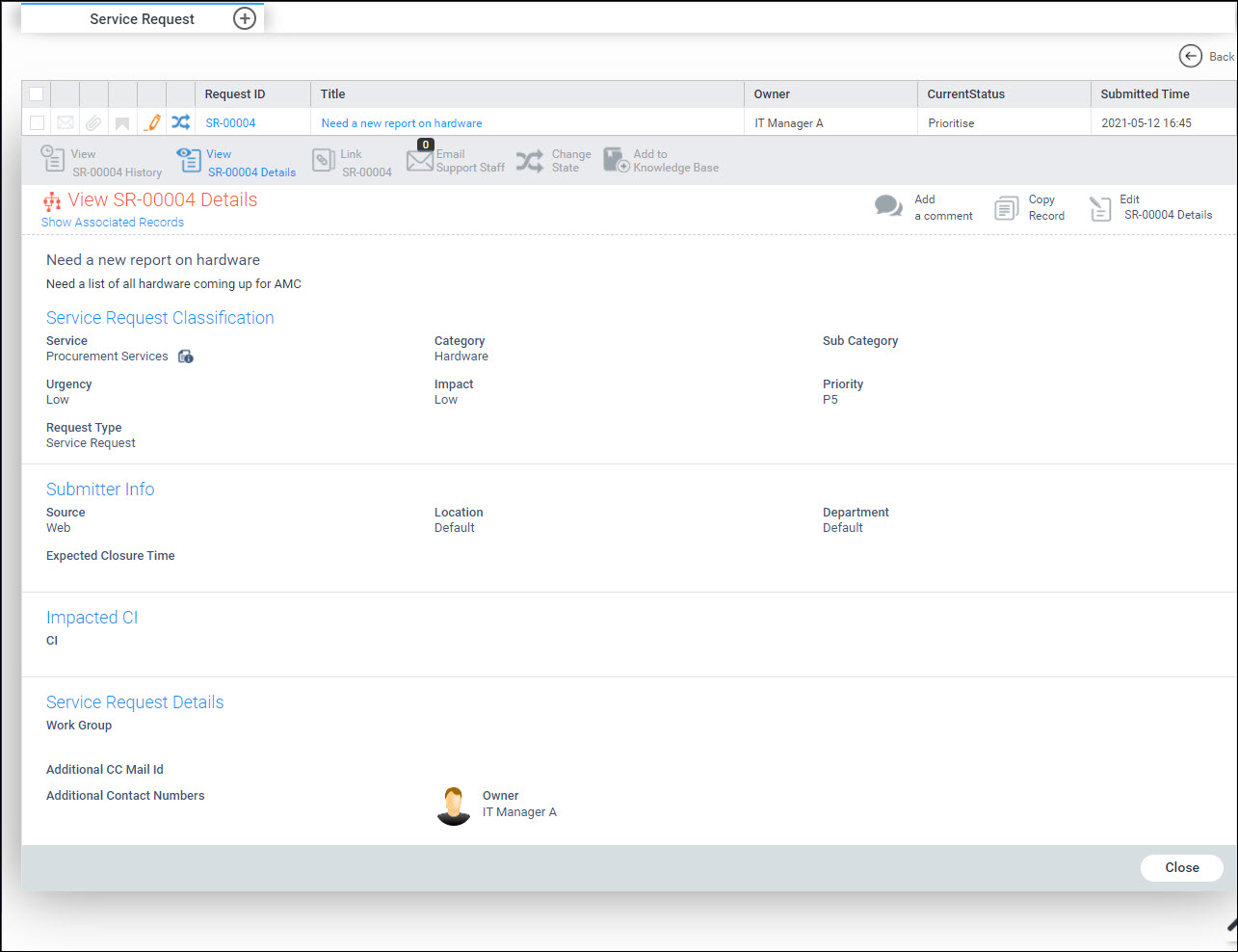
Task: Open the Procurement Services info icon
Action: click(186, 357)
